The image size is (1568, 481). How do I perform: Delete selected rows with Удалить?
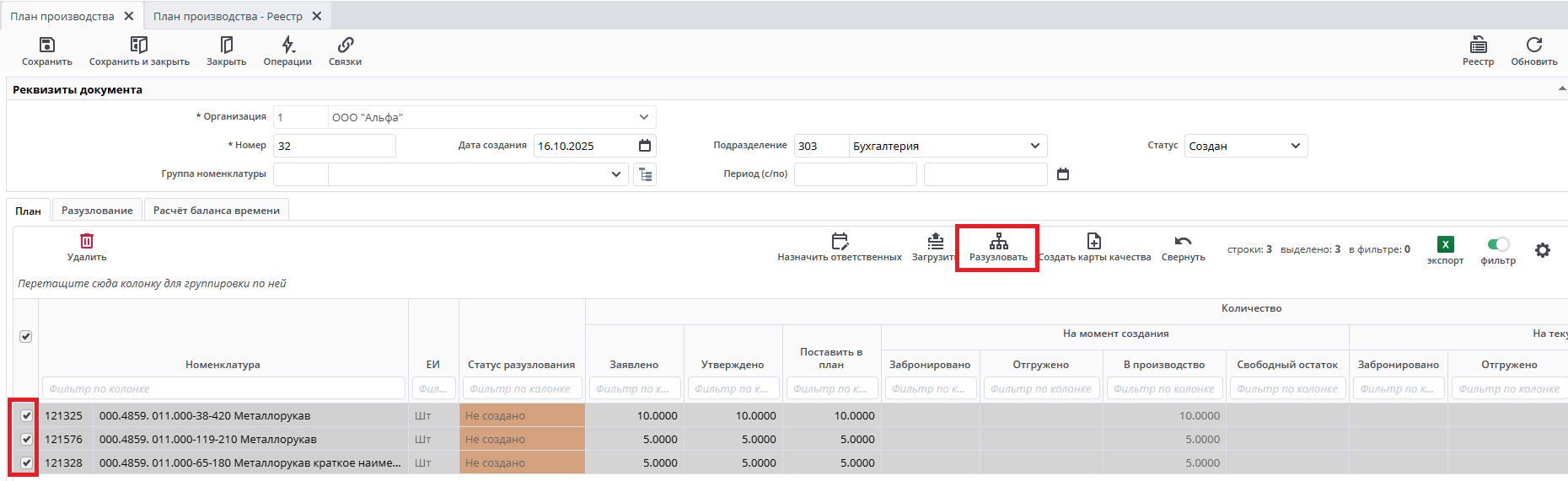[x=87, y=243]
